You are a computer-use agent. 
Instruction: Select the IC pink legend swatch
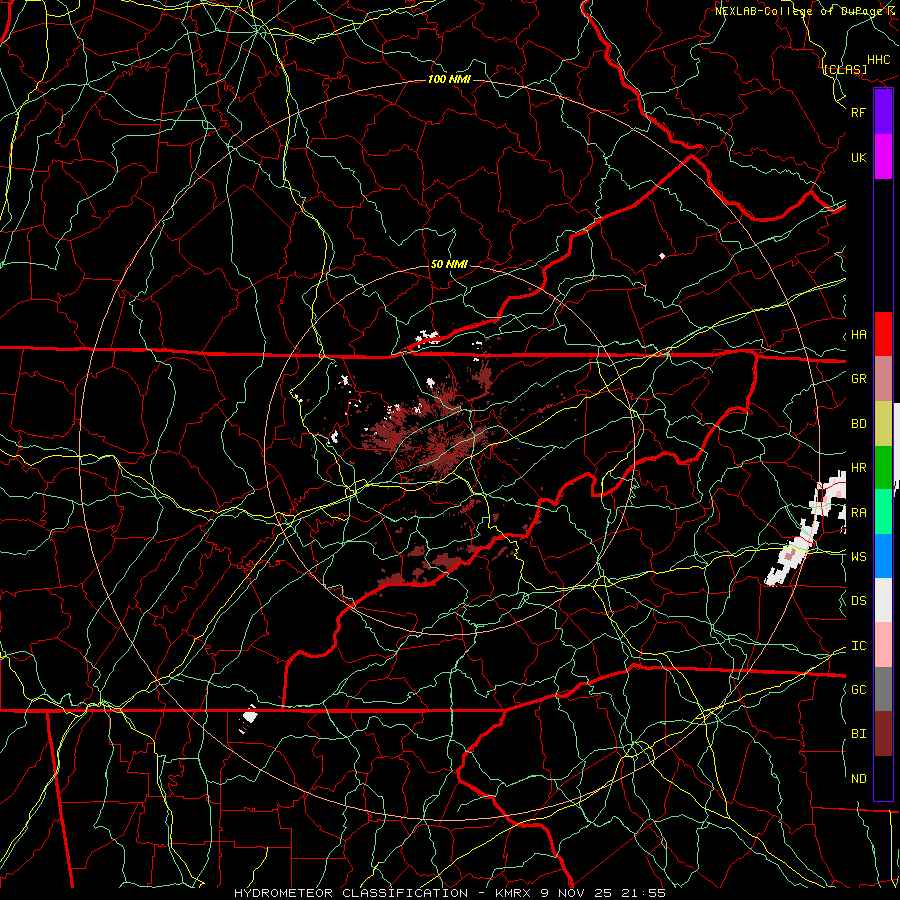coord(883,645)
